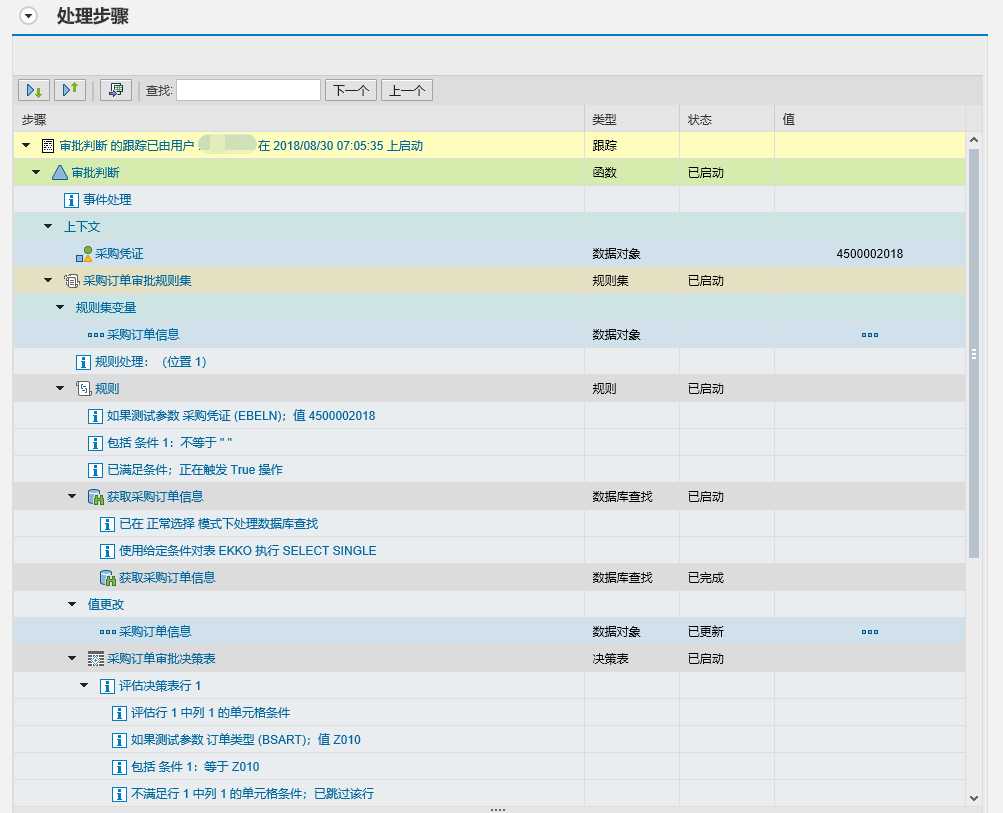Click the info icon beside 事件处理
1003x813 pixels.
pyautogui.click(x=72, y=200)
